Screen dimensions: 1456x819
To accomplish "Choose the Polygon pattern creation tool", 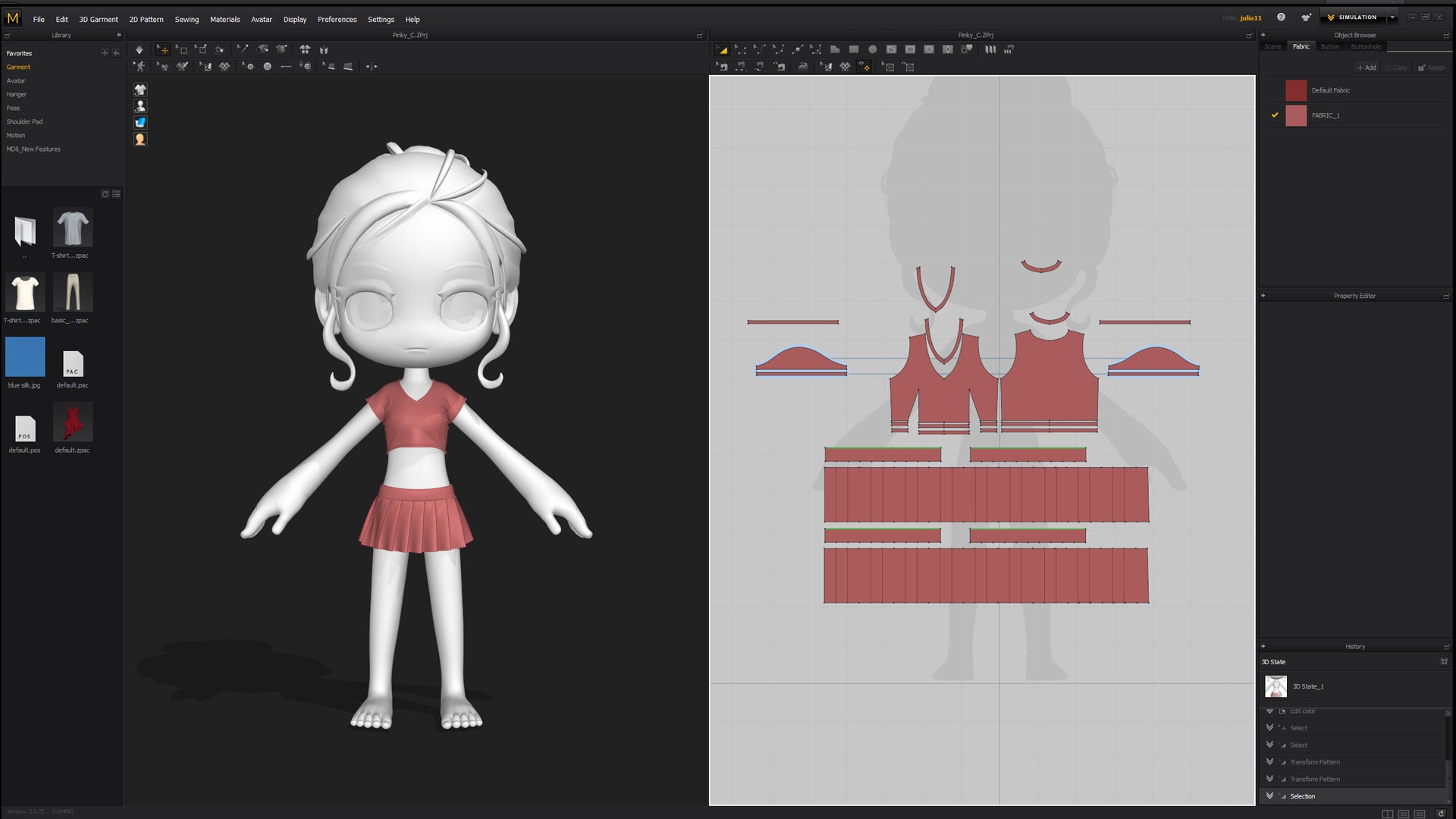I will (x=835, y=49).
